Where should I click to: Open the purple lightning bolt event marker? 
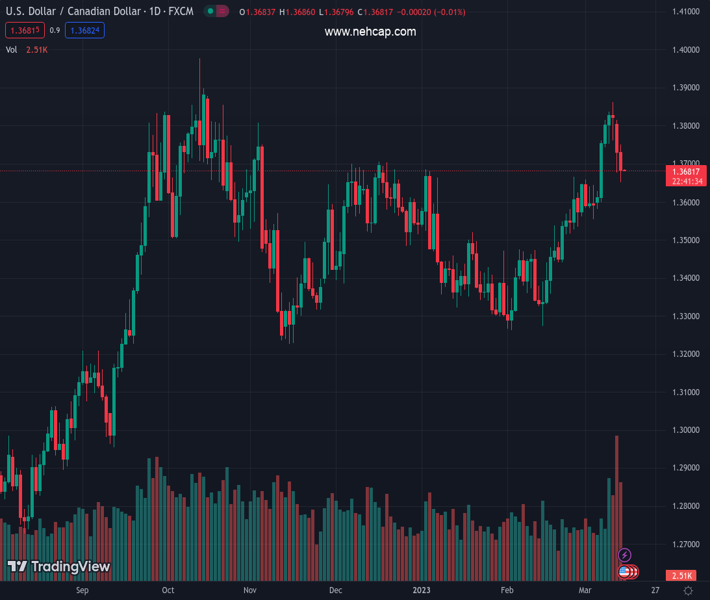(x=625, y=555)
